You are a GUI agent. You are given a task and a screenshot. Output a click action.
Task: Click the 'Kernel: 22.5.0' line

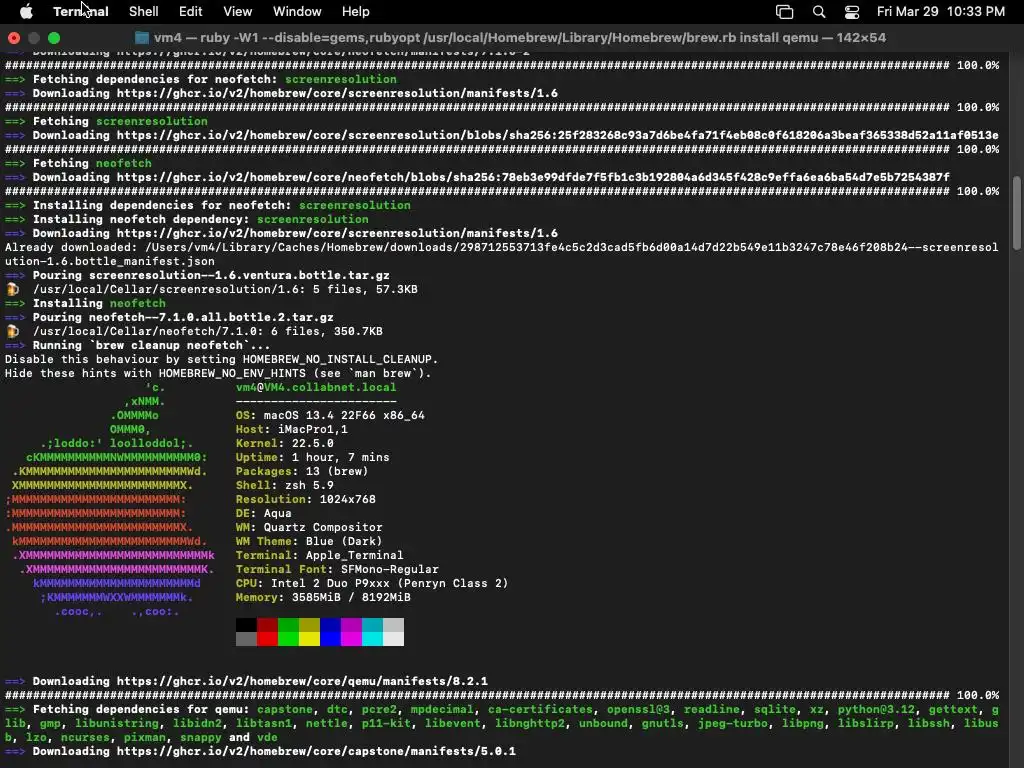pos(285,443)
